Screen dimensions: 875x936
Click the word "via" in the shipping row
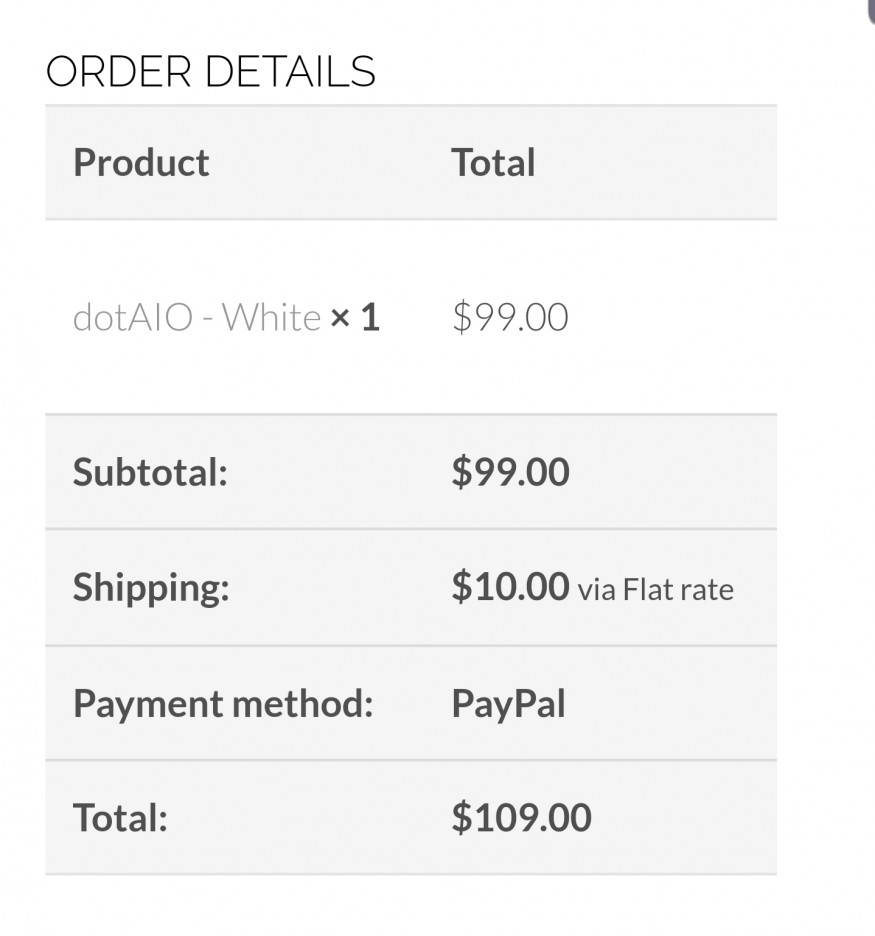pyautogui.click(x=596, y=590)
